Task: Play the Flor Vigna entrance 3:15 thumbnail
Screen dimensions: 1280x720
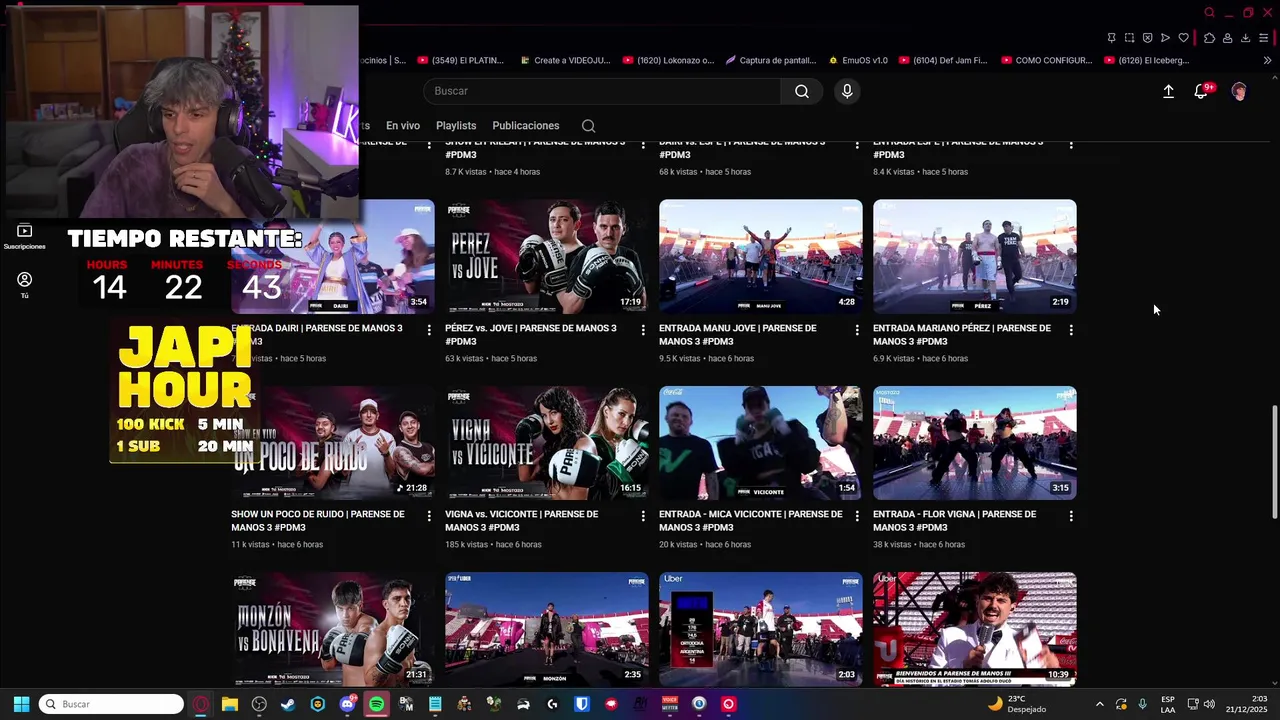Action: pyautogui.click(x=975, y=443)
